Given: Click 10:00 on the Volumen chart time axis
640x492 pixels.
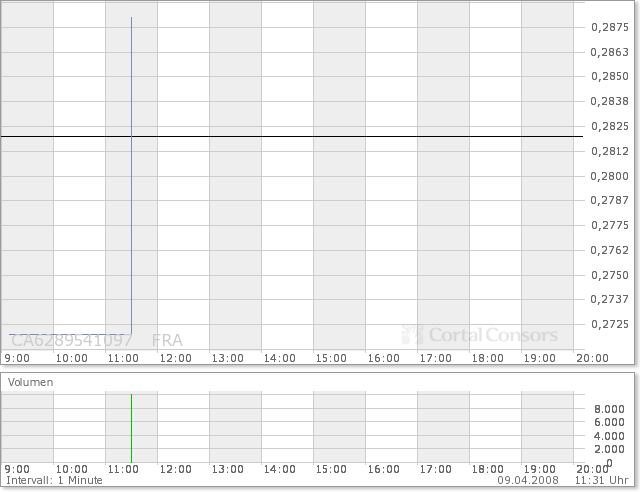Looking at the screenshot, I should coord(71,469).
